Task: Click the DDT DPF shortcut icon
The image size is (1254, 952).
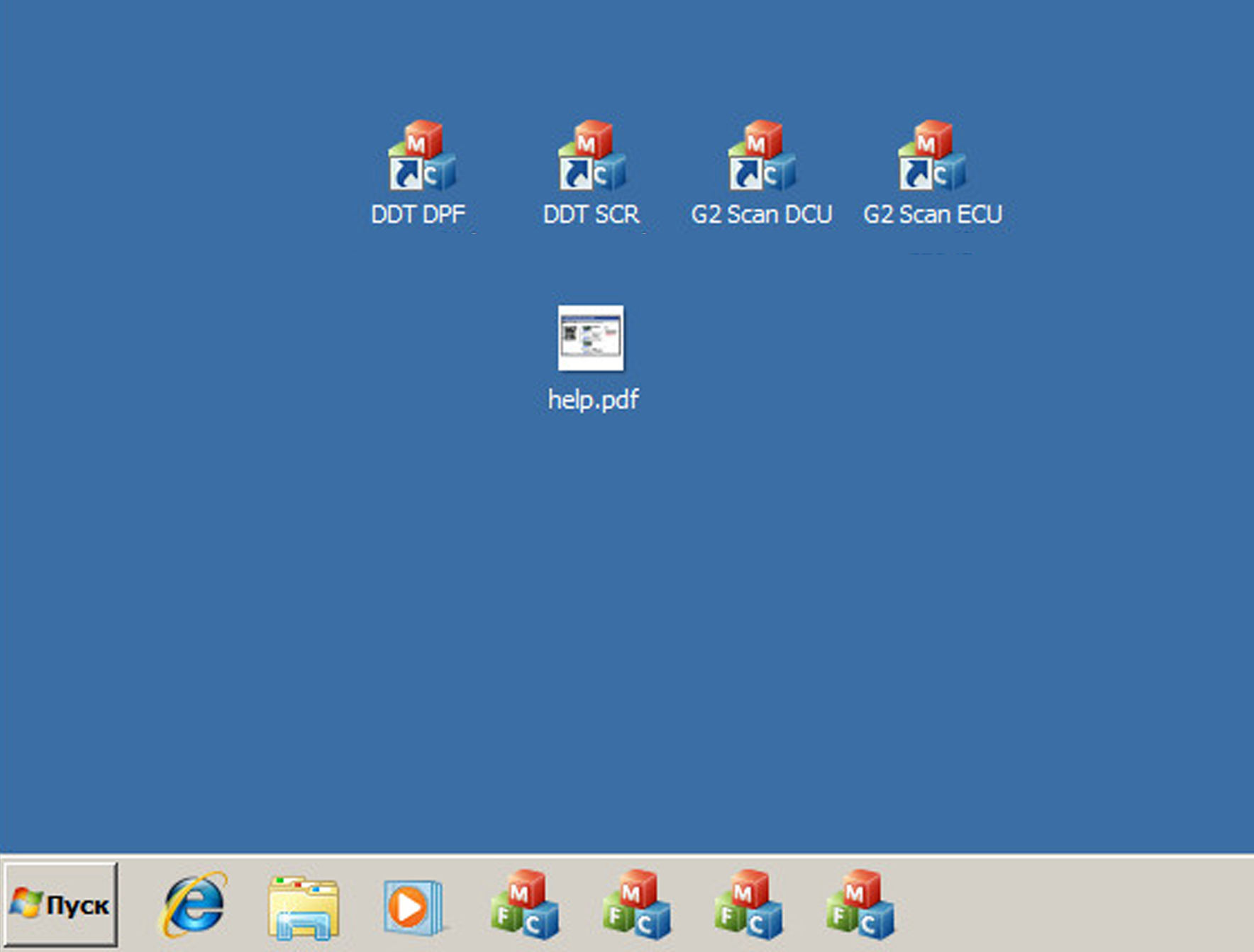Action: [x=421, y=157]
